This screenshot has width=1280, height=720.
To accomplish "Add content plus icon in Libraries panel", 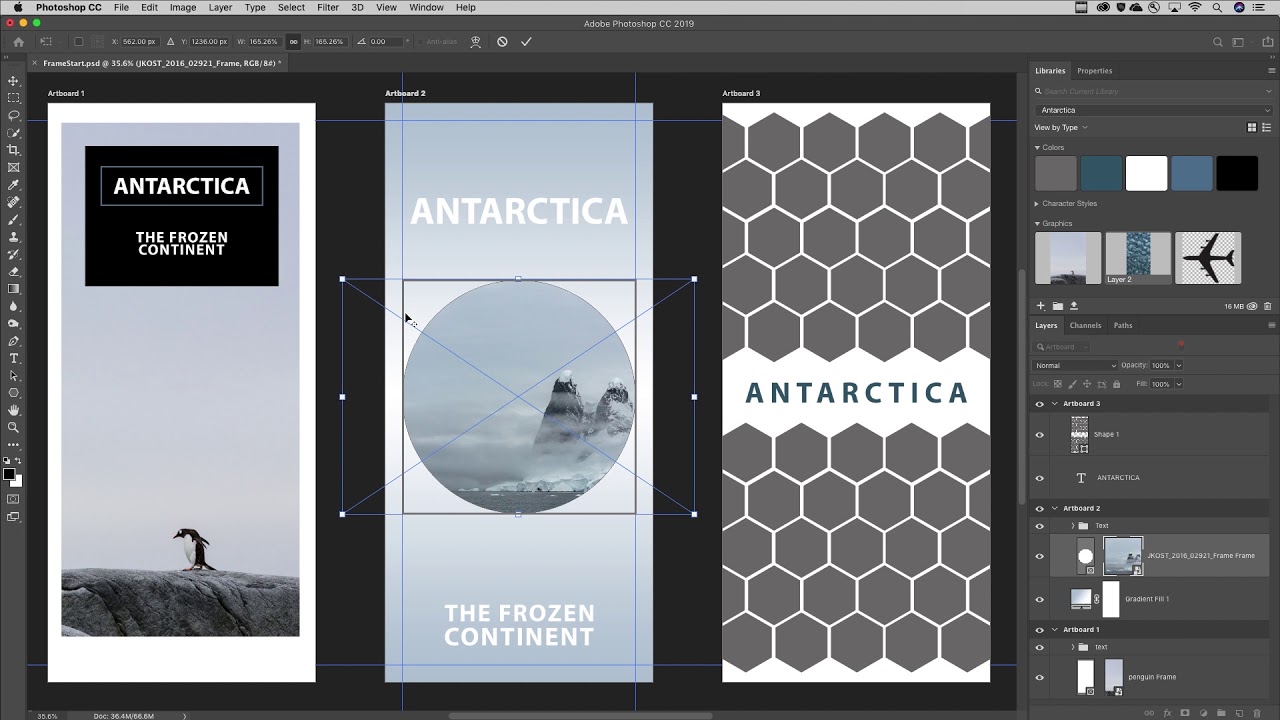I will tap(1040, 306).
